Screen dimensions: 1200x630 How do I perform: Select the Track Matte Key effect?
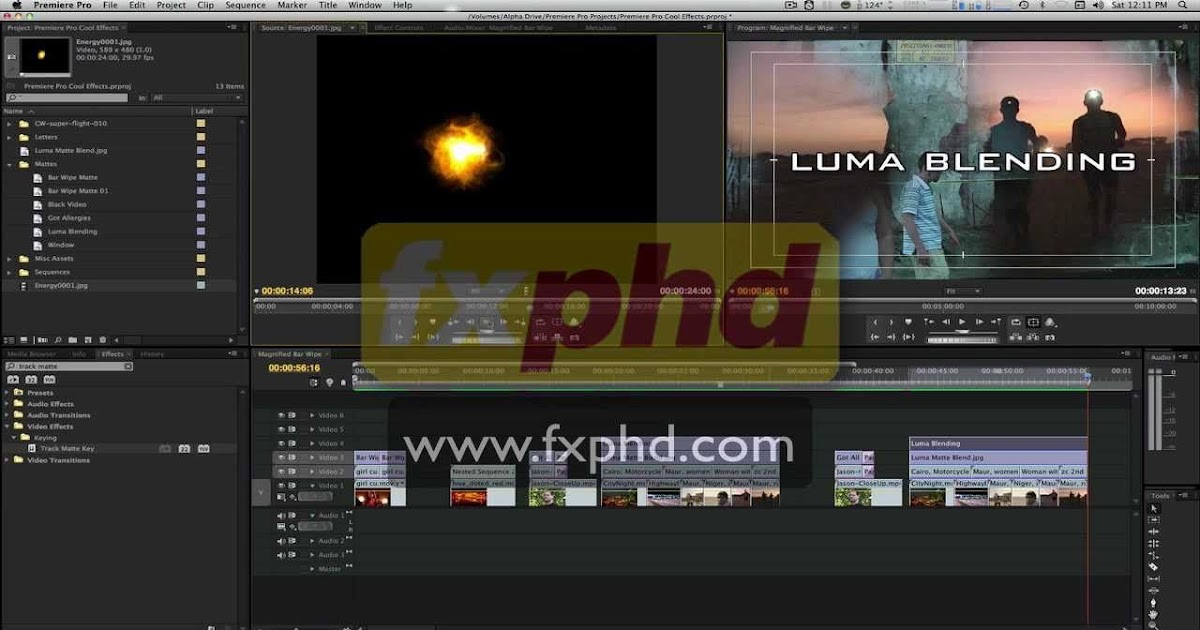[x=67, y=449]
